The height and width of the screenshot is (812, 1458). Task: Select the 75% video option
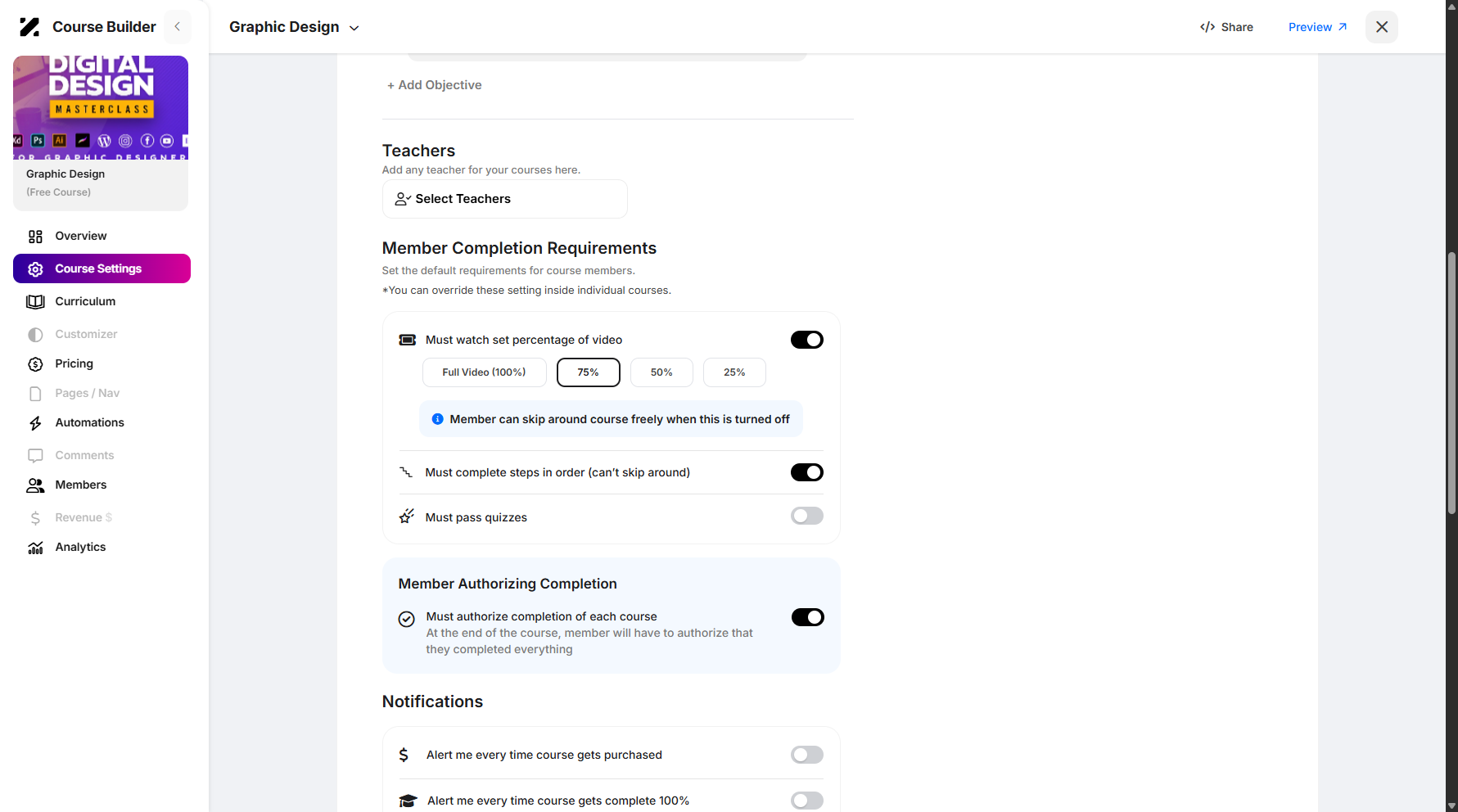(x=588, y=372)
